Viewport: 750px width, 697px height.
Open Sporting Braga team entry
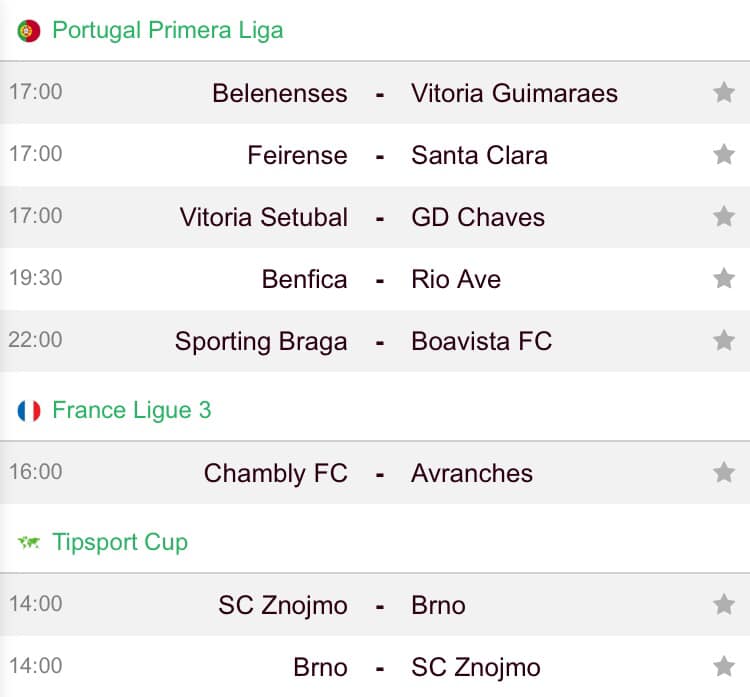tap(261, 342)
